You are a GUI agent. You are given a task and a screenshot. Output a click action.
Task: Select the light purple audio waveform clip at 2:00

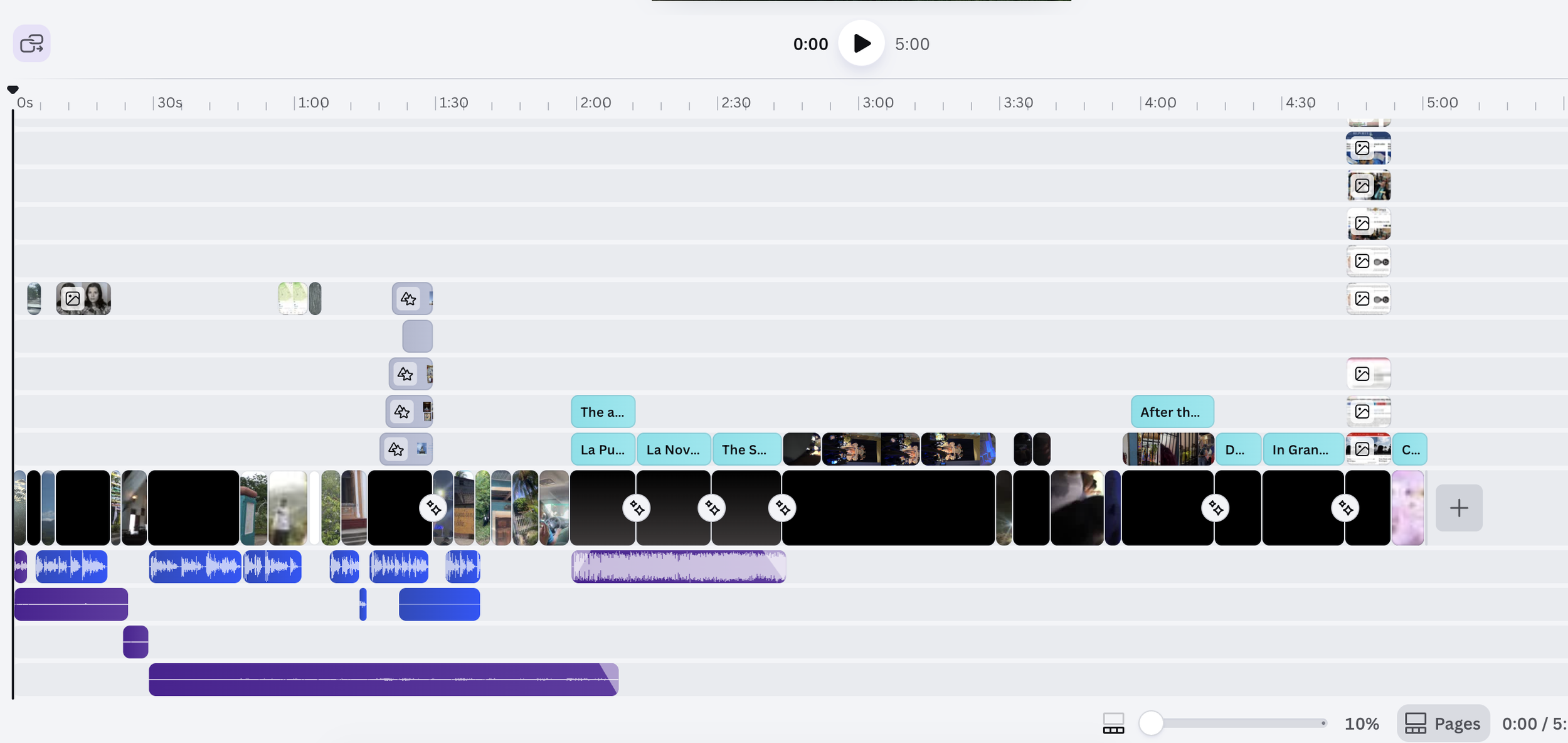(x=679, y=567)
